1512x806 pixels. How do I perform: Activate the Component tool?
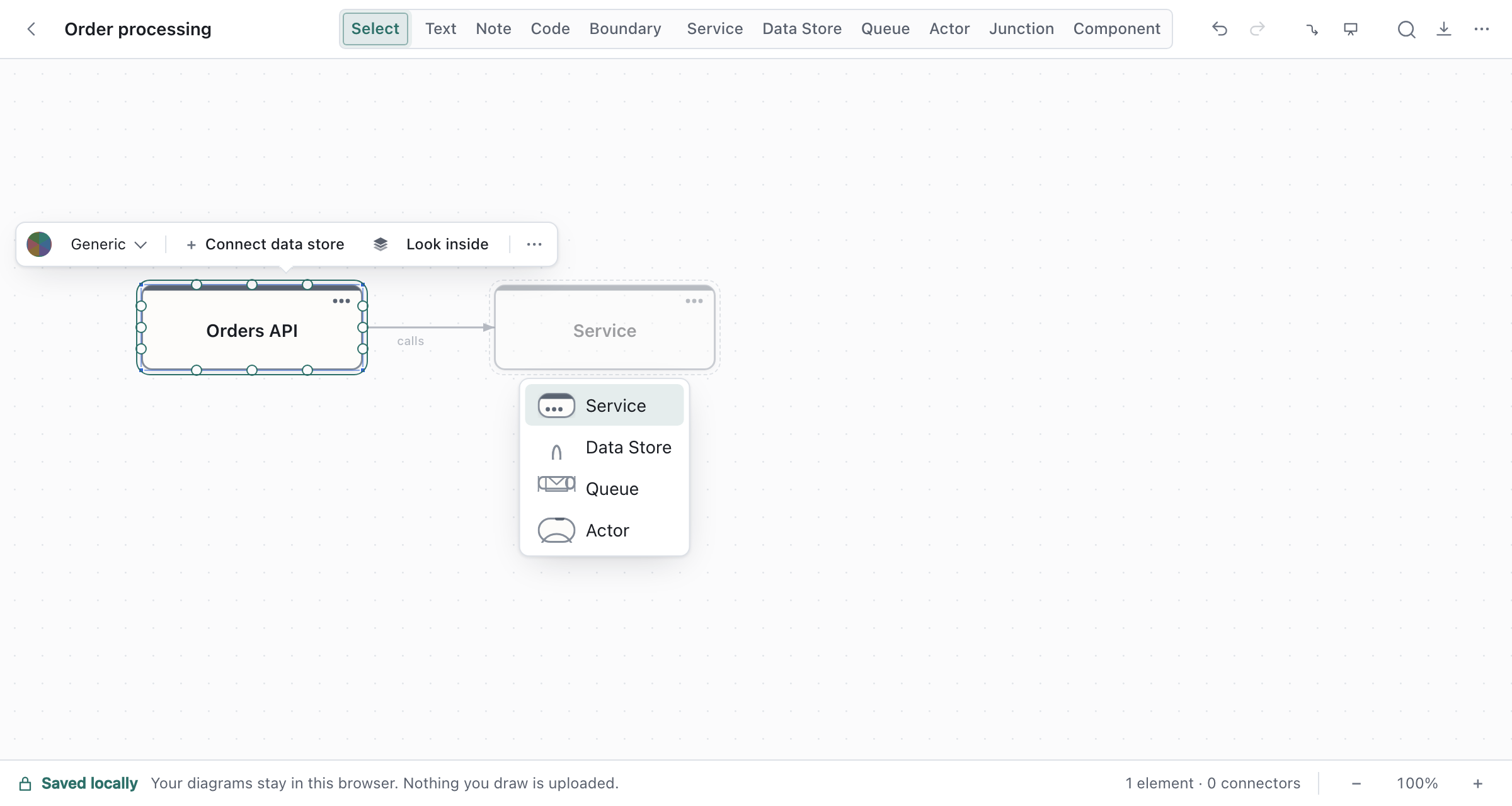1116,29
